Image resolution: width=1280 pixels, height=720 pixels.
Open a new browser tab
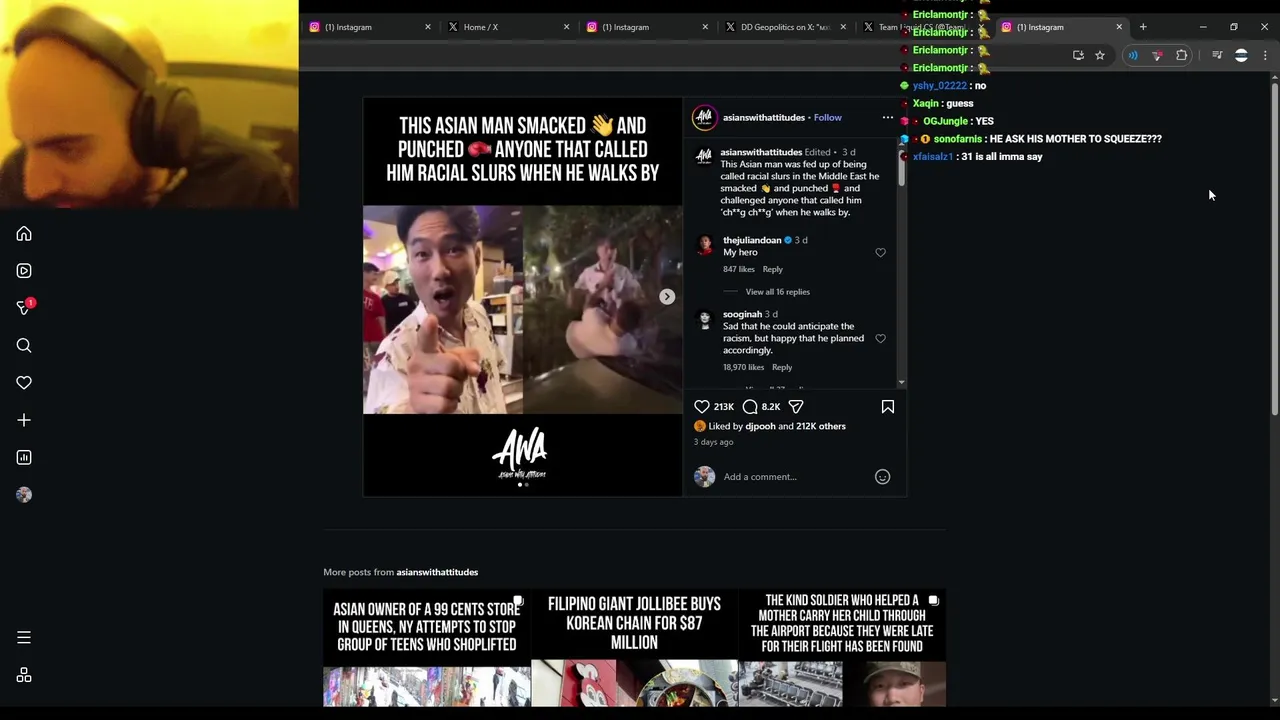pyautogui.click(x=1143, y=27)
